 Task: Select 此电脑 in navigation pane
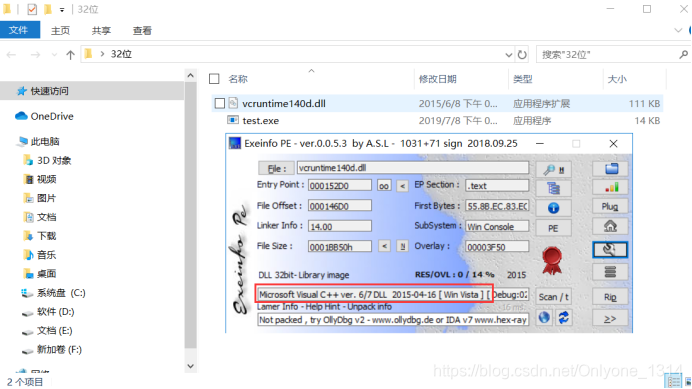45,141
